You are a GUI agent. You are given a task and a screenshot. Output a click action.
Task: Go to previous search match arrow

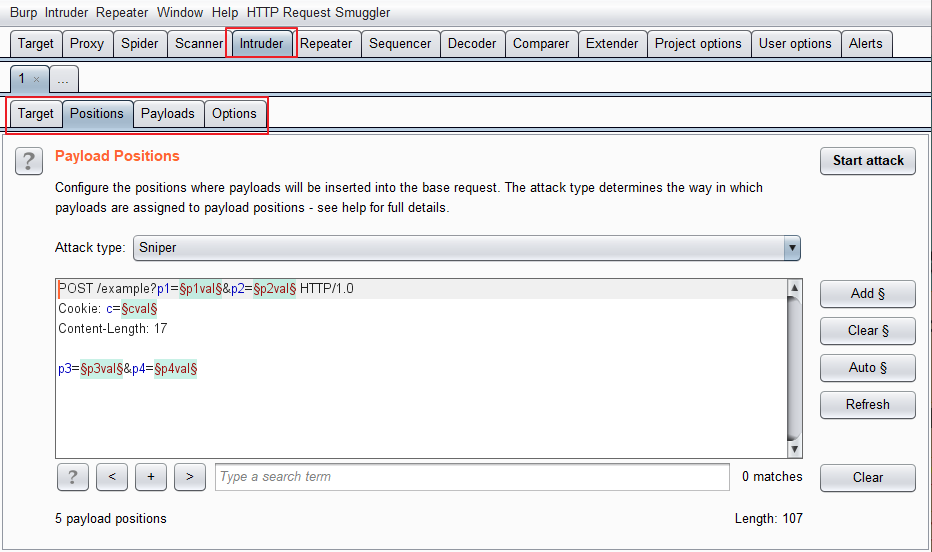112,477
